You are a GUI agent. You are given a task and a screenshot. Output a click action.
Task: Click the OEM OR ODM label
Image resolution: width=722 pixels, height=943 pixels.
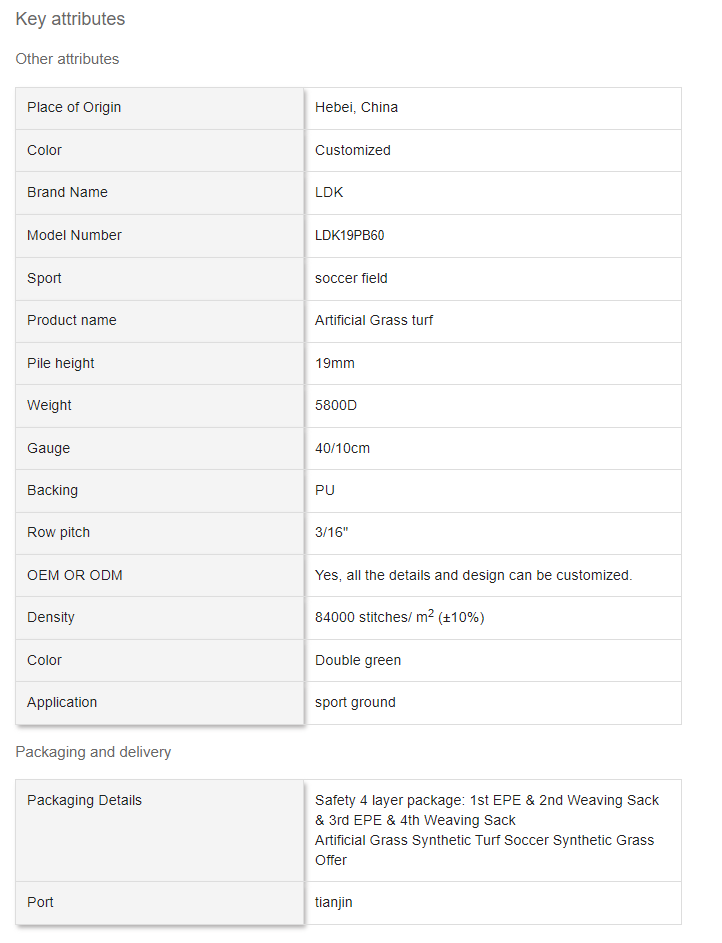coord(75,575)
